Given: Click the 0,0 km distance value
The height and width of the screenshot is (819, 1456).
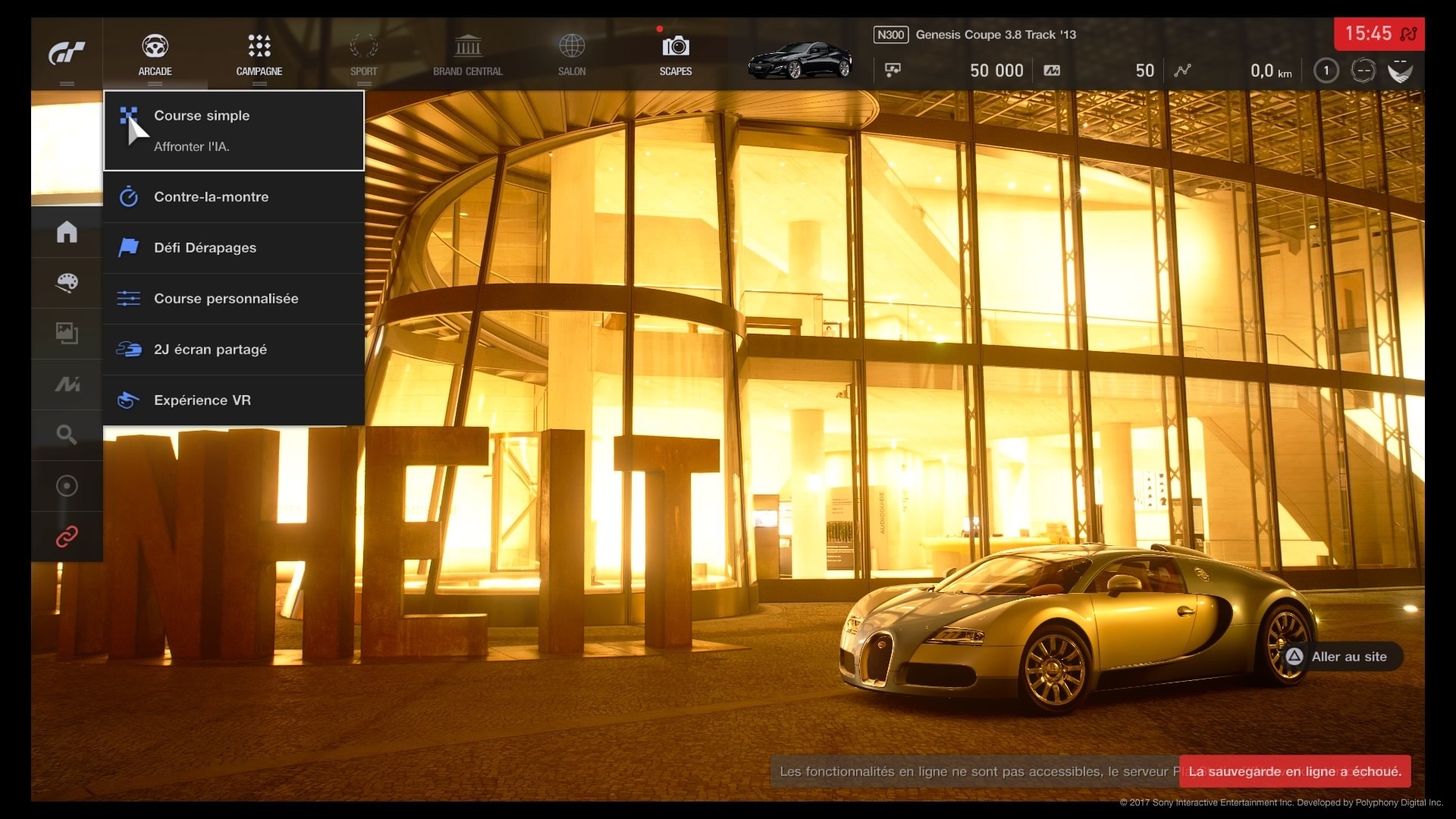Looking at the screenshot, I should (x=1271, y=71).
